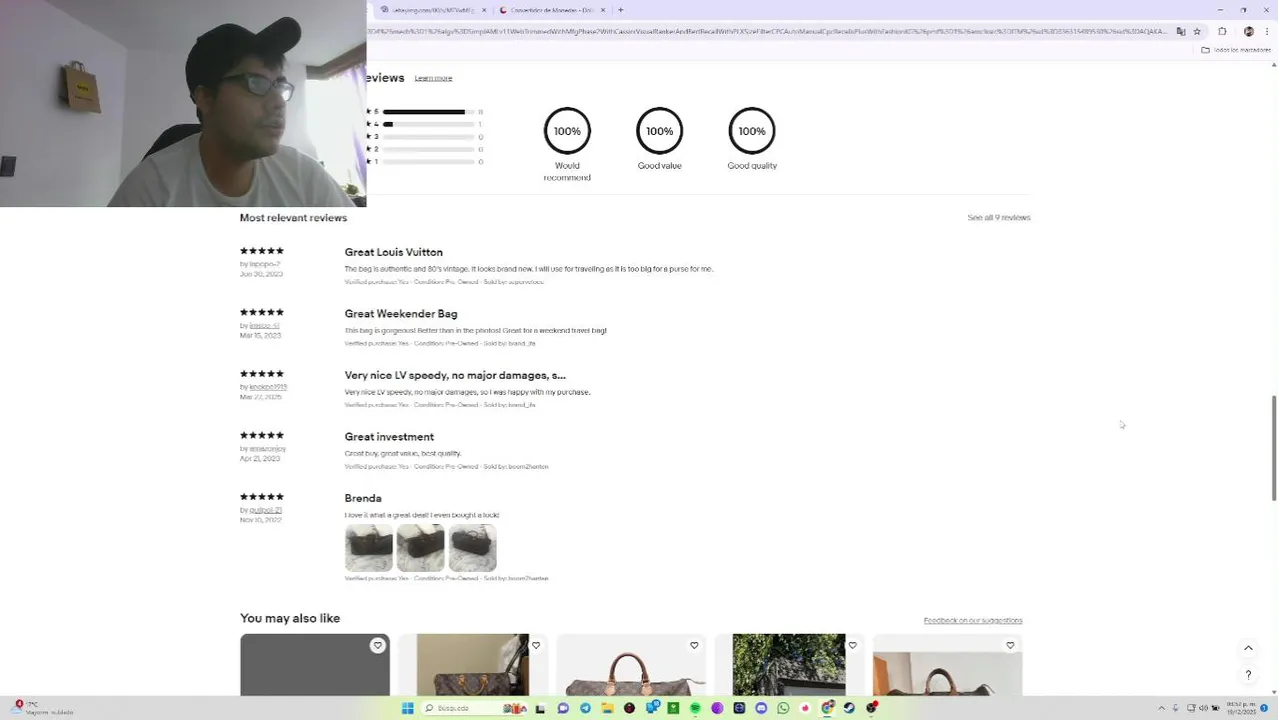The width and height of the screenshot is (1278, 720).
Task: Click the 'Very nice LV speedy' review title
Action: (455, 375)
